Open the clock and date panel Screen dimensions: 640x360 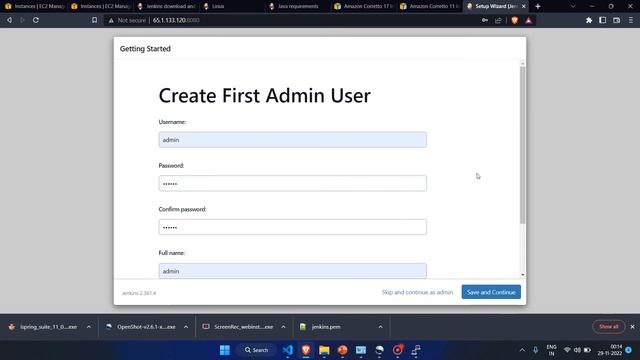pyautogui.click(x=610, y=350)
